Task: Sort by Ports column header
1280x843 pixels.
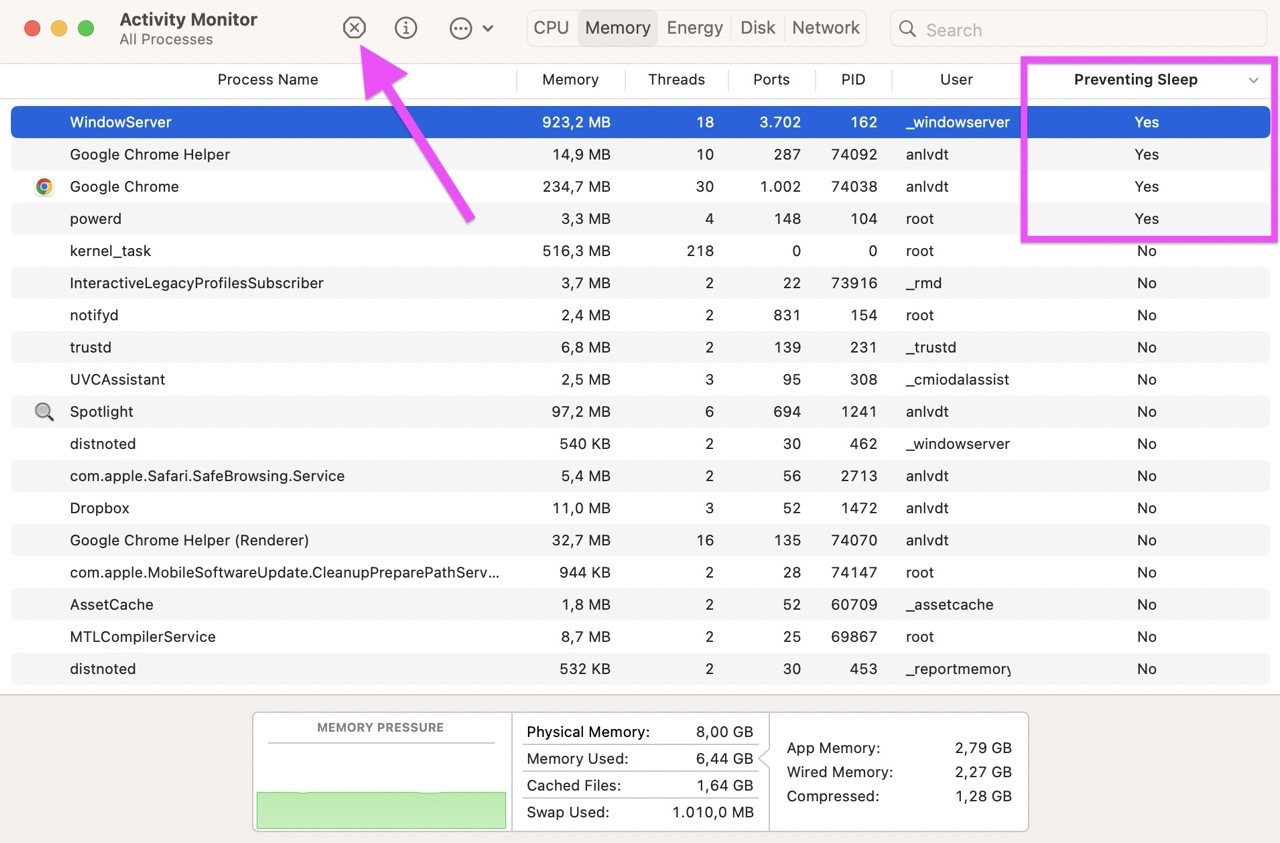Action: click(771, 80)
